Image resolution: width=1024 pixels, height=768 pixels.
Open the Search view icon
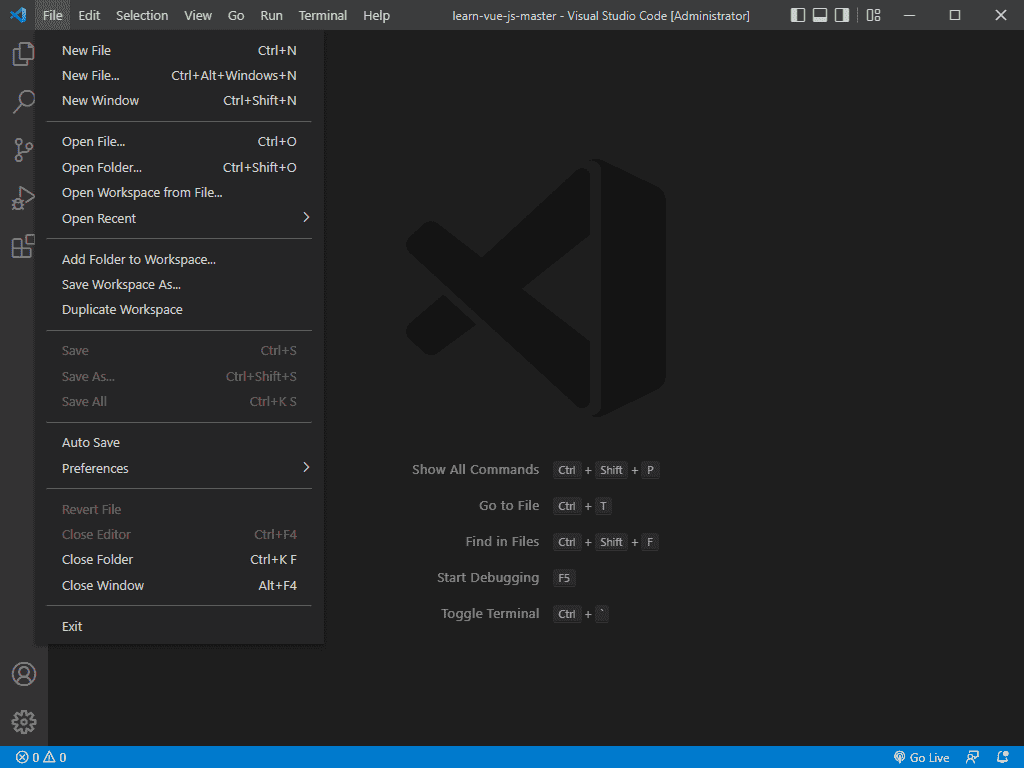pos(24,102)
